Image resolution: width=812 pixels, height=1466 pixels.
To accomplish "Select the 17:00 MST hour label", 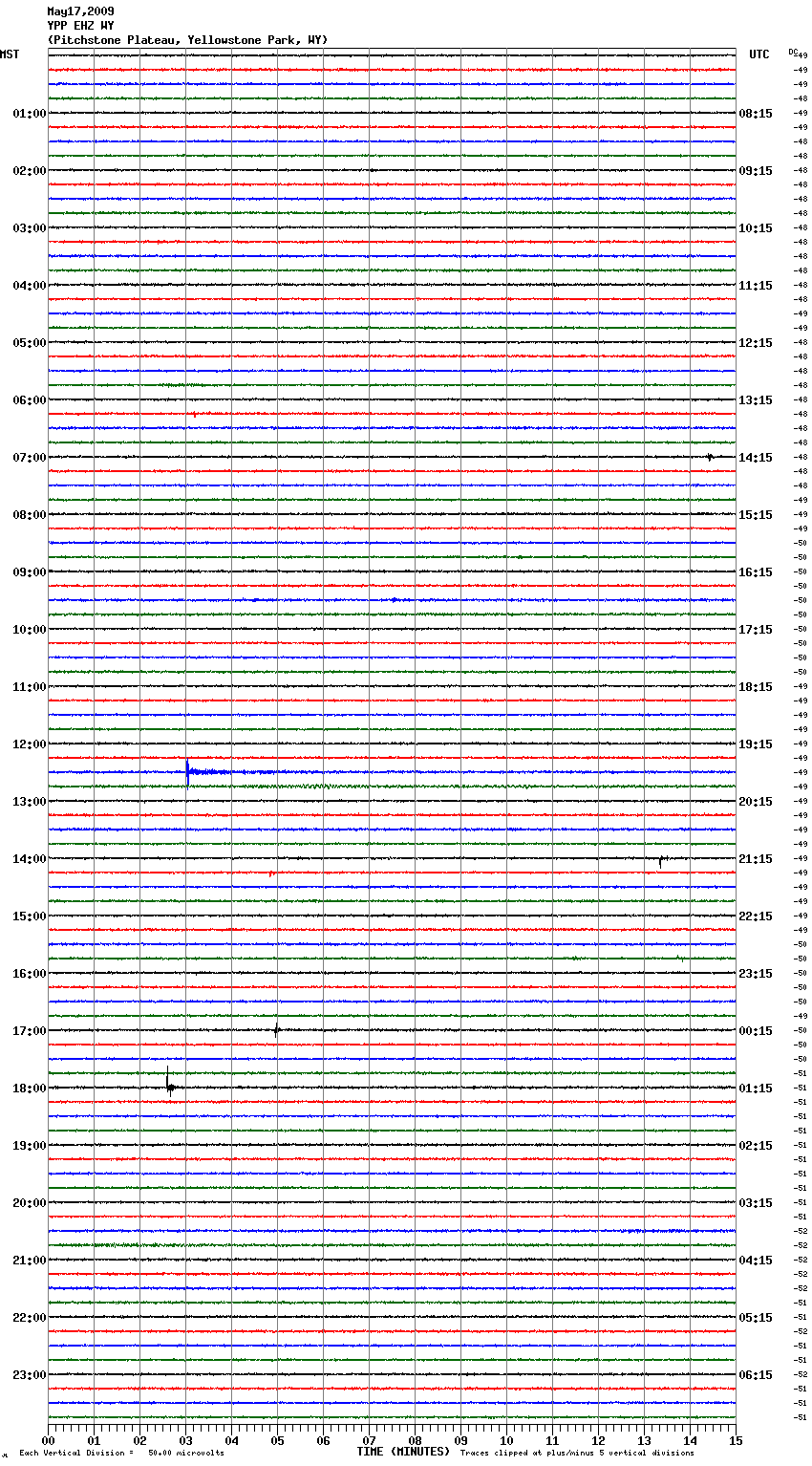I will pyautogui.click(x=30, y=1031).
